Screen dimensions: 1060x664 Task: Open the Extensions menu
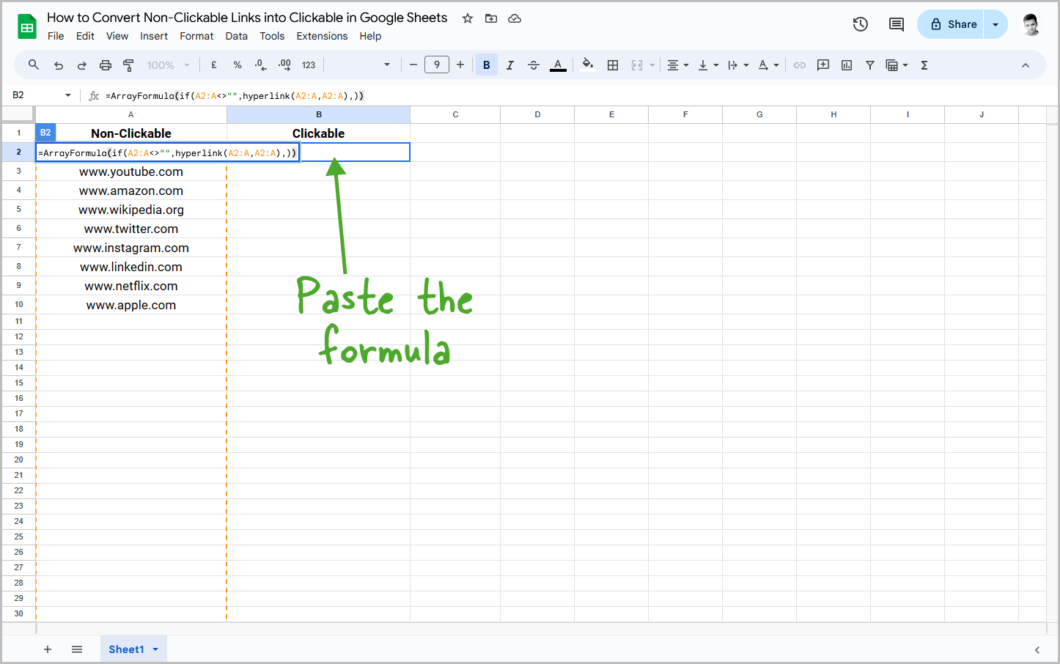(322, 36)
